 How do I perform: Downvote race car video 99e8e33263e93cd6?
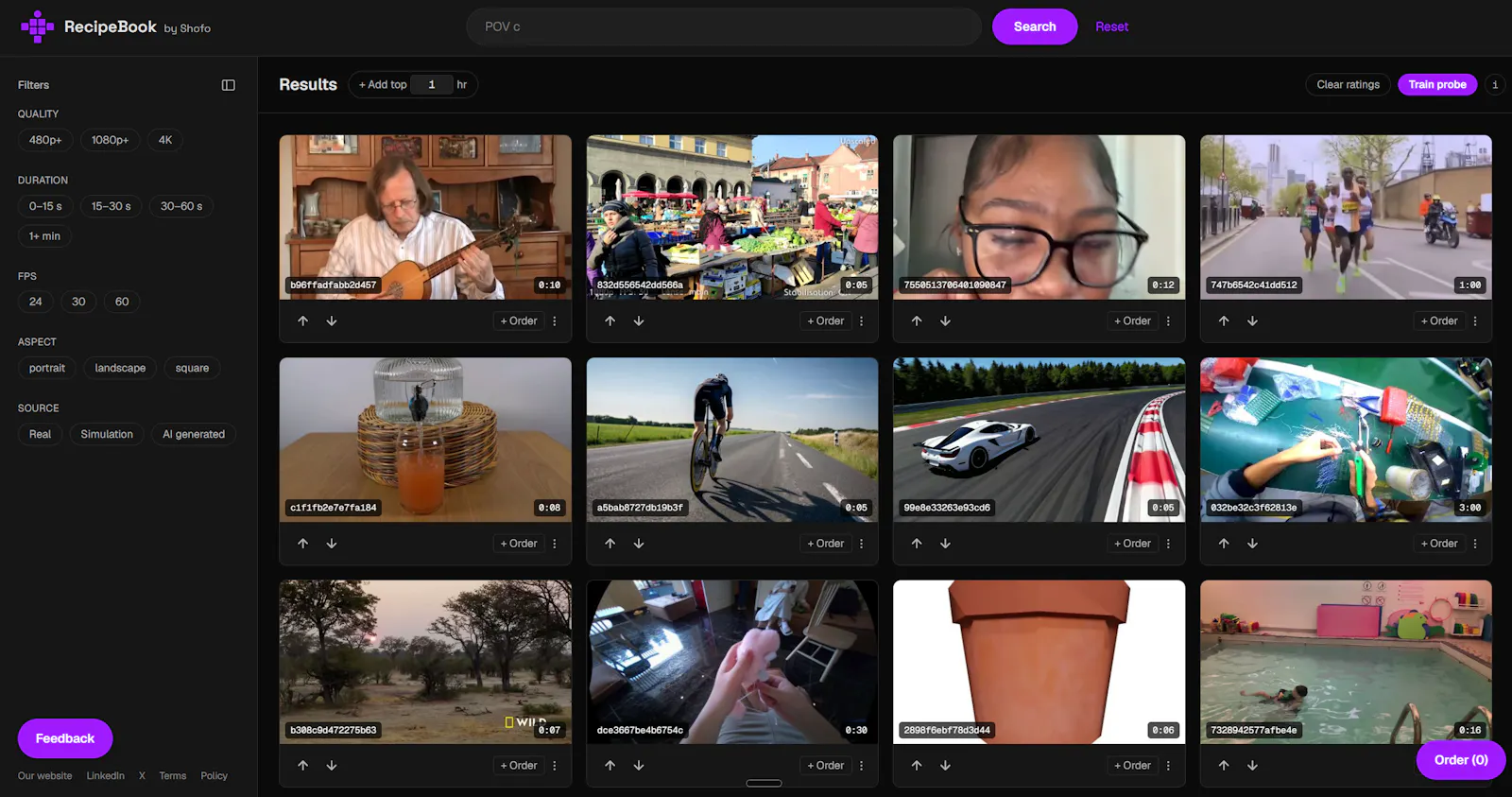[945, 544]
